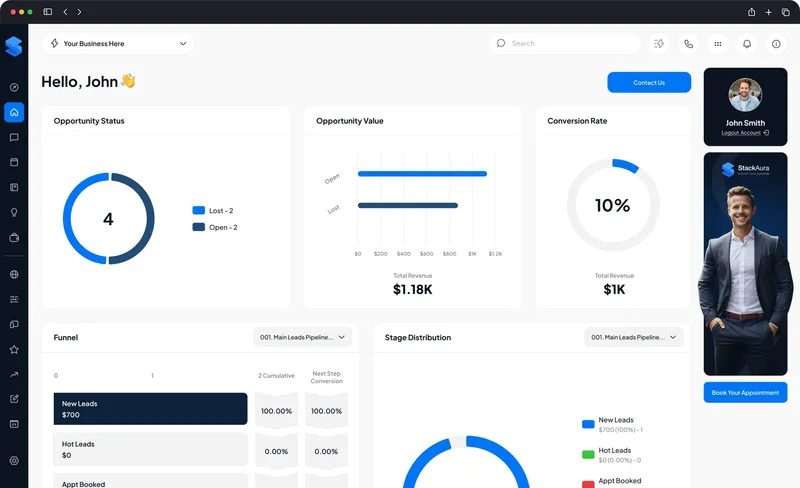The width and height of the screenshot is (800, 488).
Task: Open the notifications bell icon
Action: 747,44
